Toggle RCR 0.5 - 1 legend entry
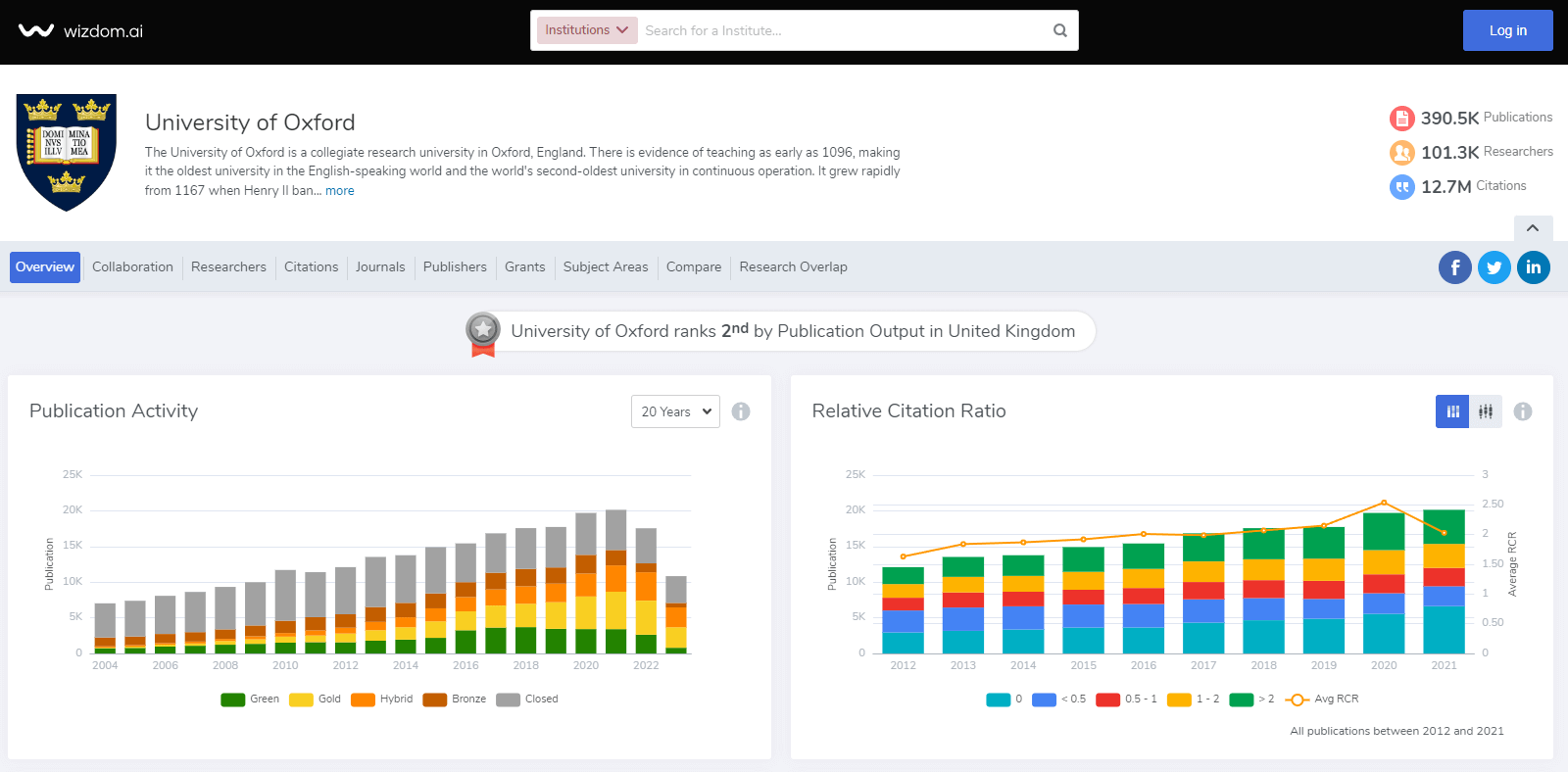The height and width of the screenshot is (772, 1568). 1126,700
